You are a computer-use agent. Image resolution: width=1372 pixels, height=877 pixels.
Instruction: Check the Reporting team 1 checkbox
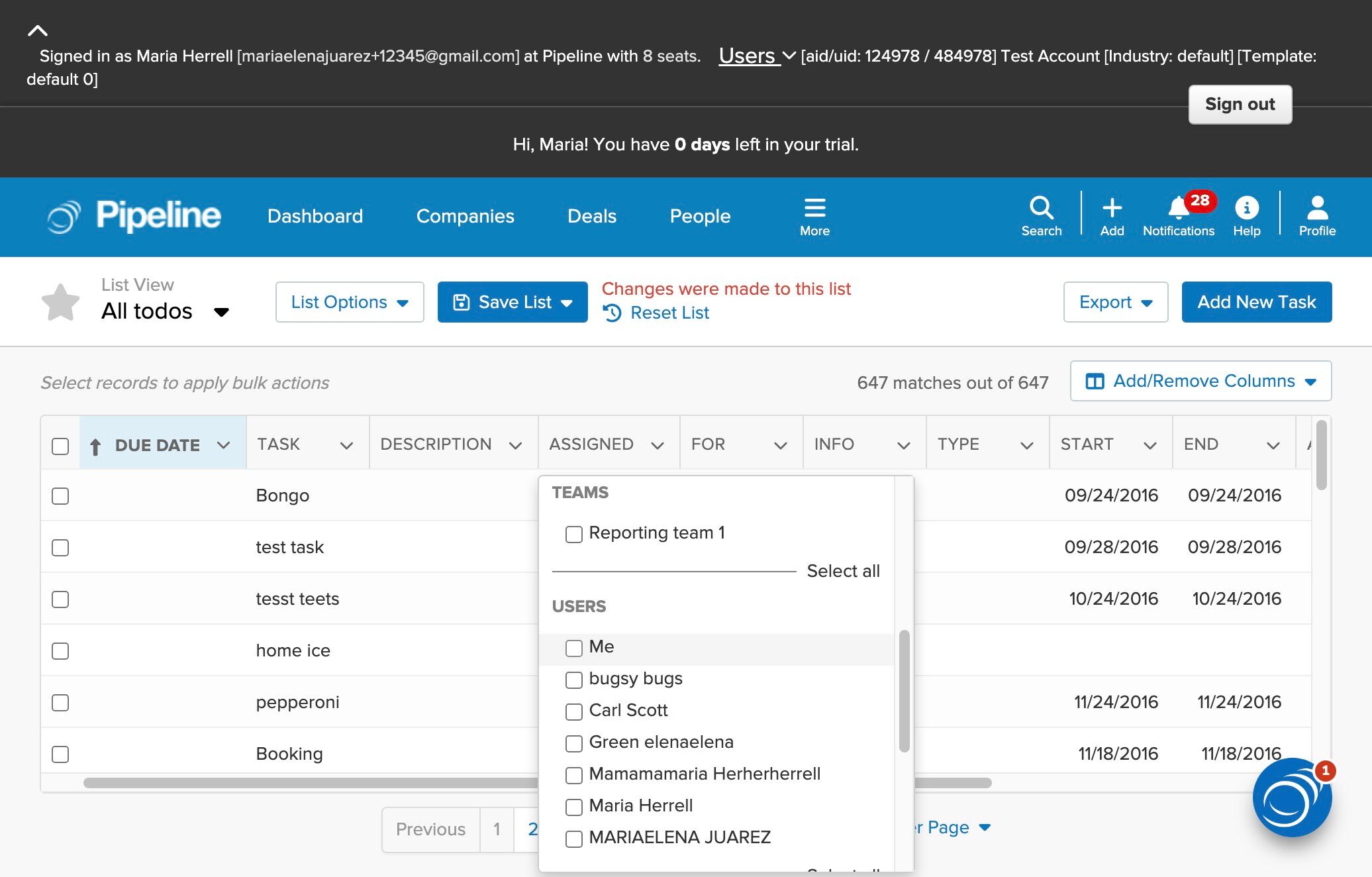pyautogui.click(x=574, y=534)
